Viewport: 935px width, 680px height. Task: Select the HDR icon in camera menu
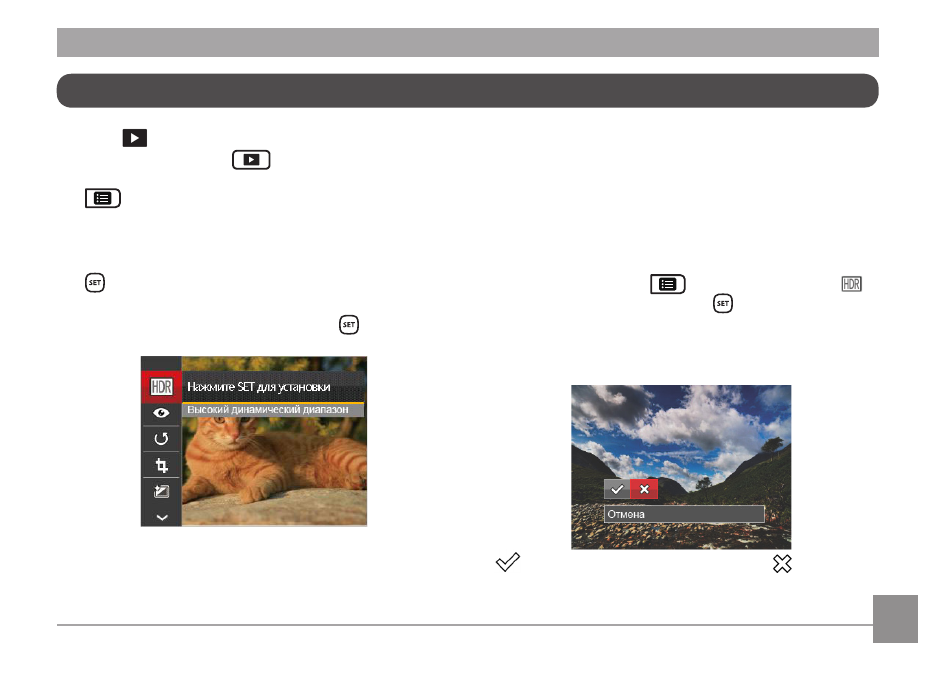pos(161,387)
